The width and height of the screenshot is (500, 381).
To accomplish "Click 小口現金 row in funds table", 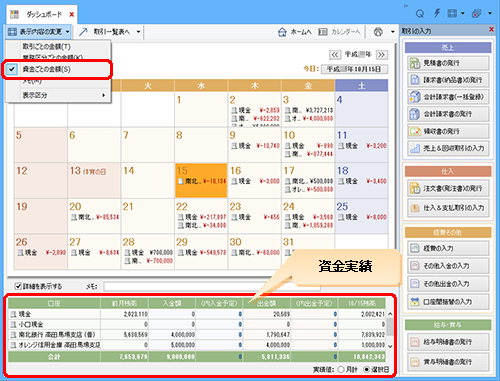I will point(197,324).
